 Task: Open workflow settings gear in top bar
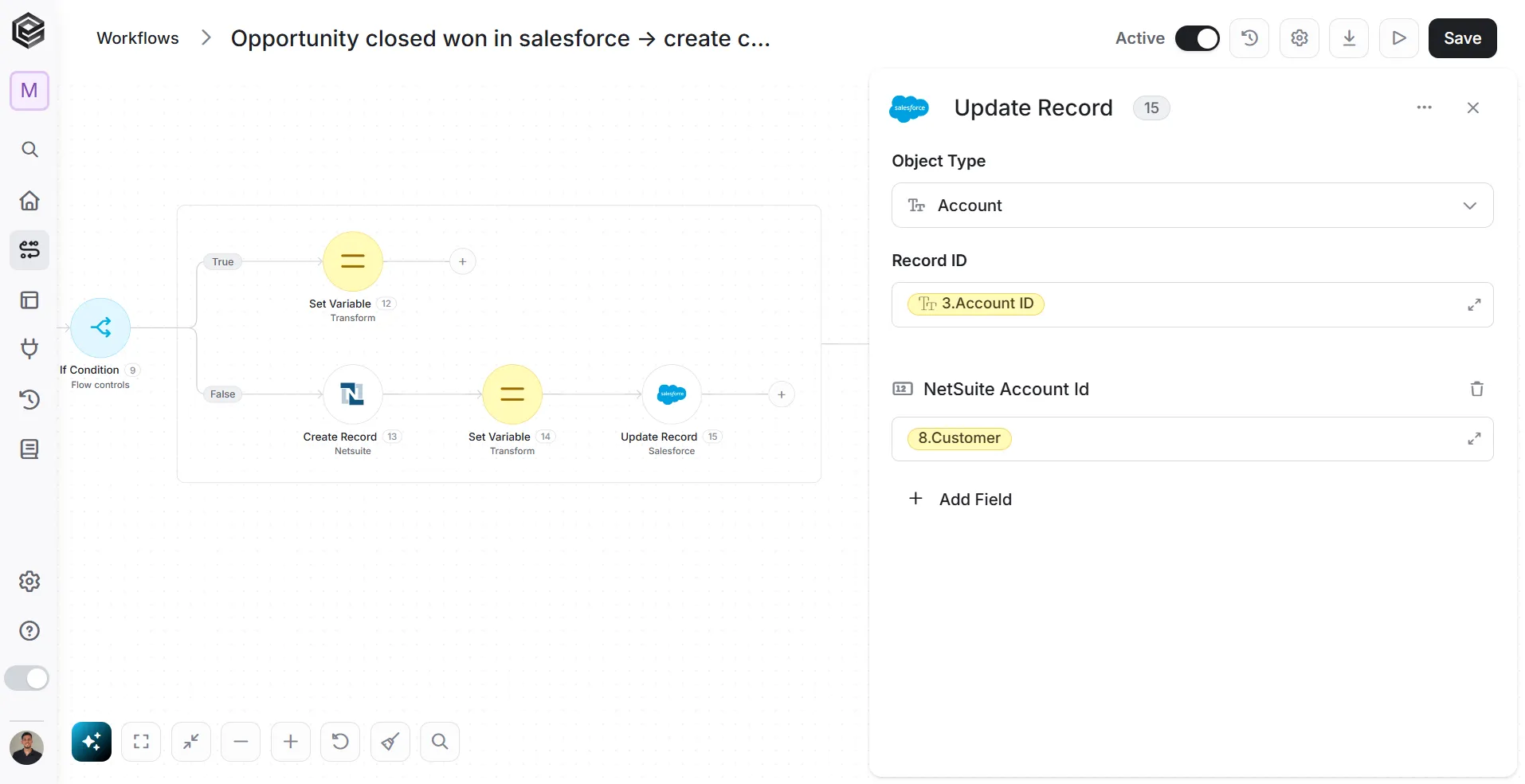1300,38
